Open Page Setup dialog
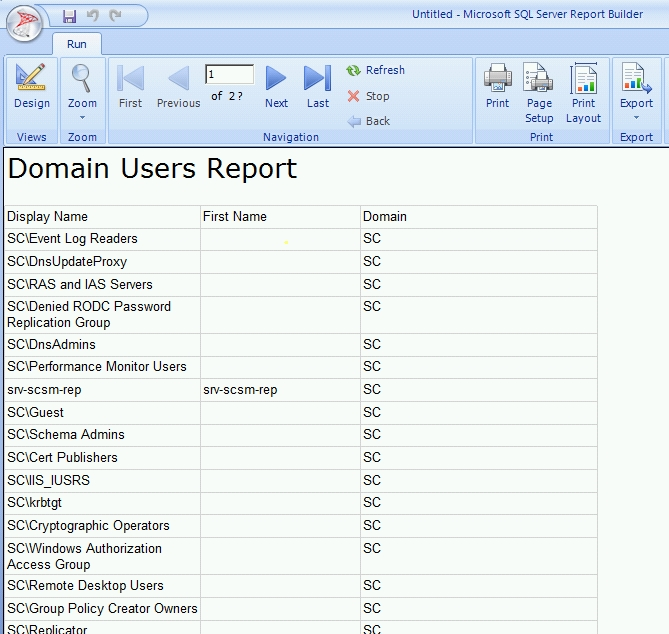Viewport: 669px width, 634px height. pos(539,92)
